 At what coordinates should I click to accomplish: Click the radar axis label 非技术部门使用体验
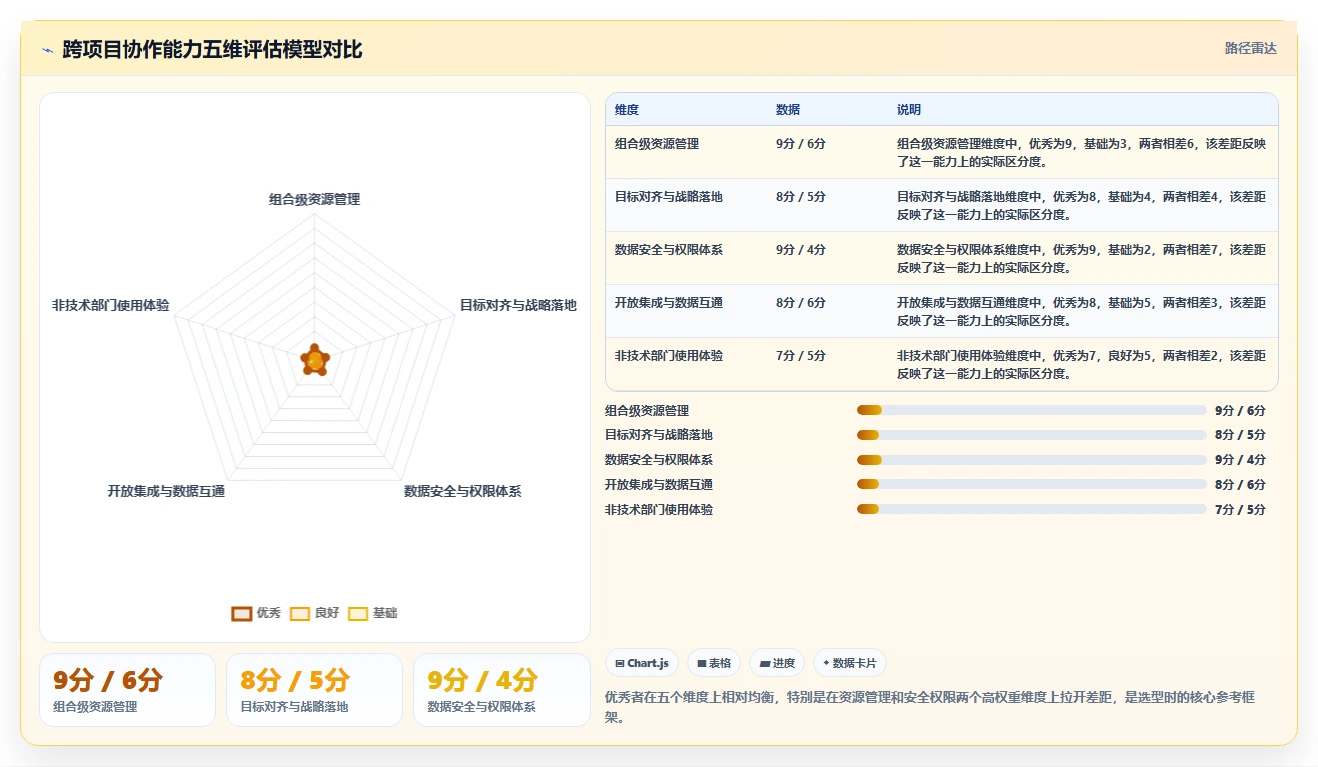111,305
